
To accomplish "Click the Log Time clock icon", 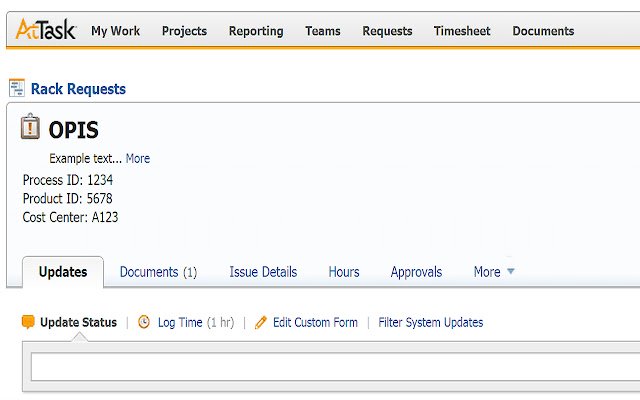I will [144, 322].
